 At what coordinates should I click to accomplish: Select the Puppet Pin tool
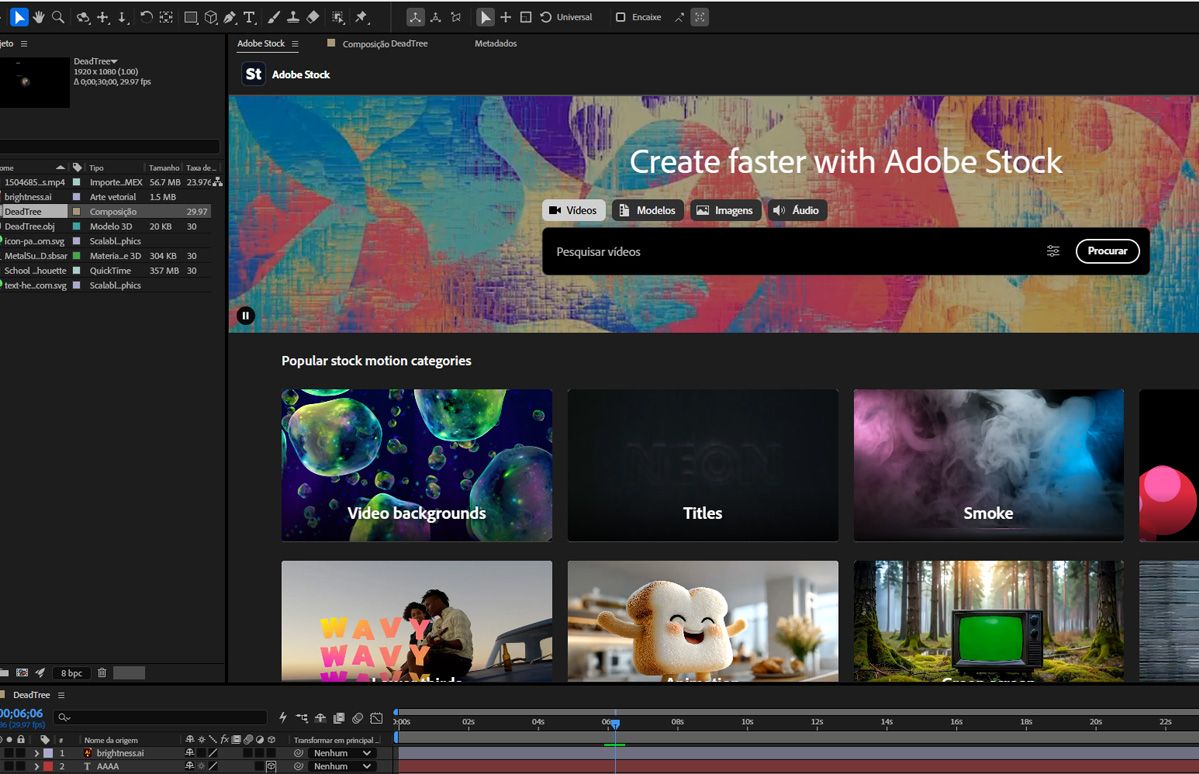click(362, 17)
